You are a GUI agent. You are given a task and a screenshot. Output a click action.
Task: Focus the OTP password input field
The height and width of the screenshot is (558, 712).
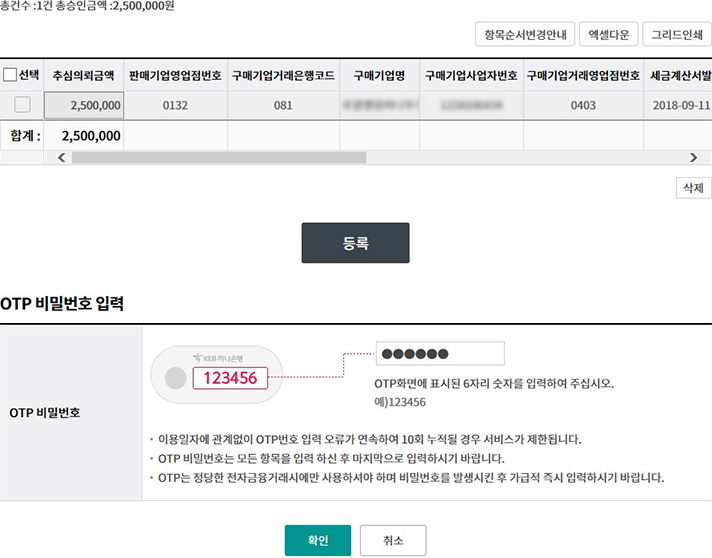pos(440,353)
